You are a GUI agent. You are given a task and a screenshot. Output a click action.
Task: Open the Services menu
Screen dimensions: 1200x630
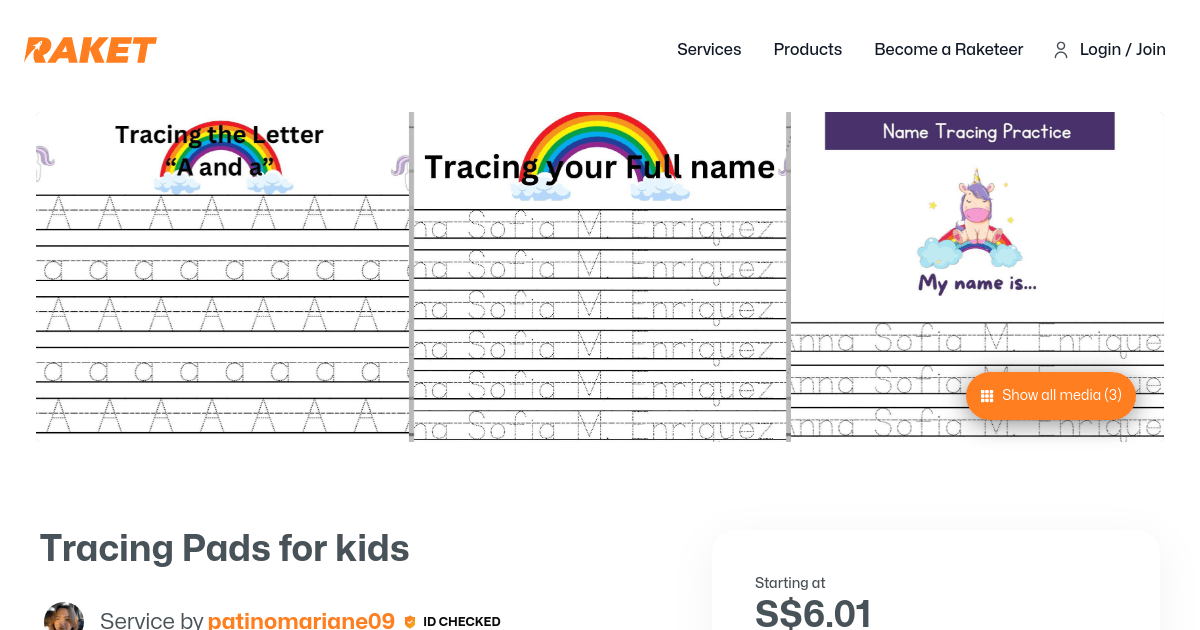pos(709,49)
